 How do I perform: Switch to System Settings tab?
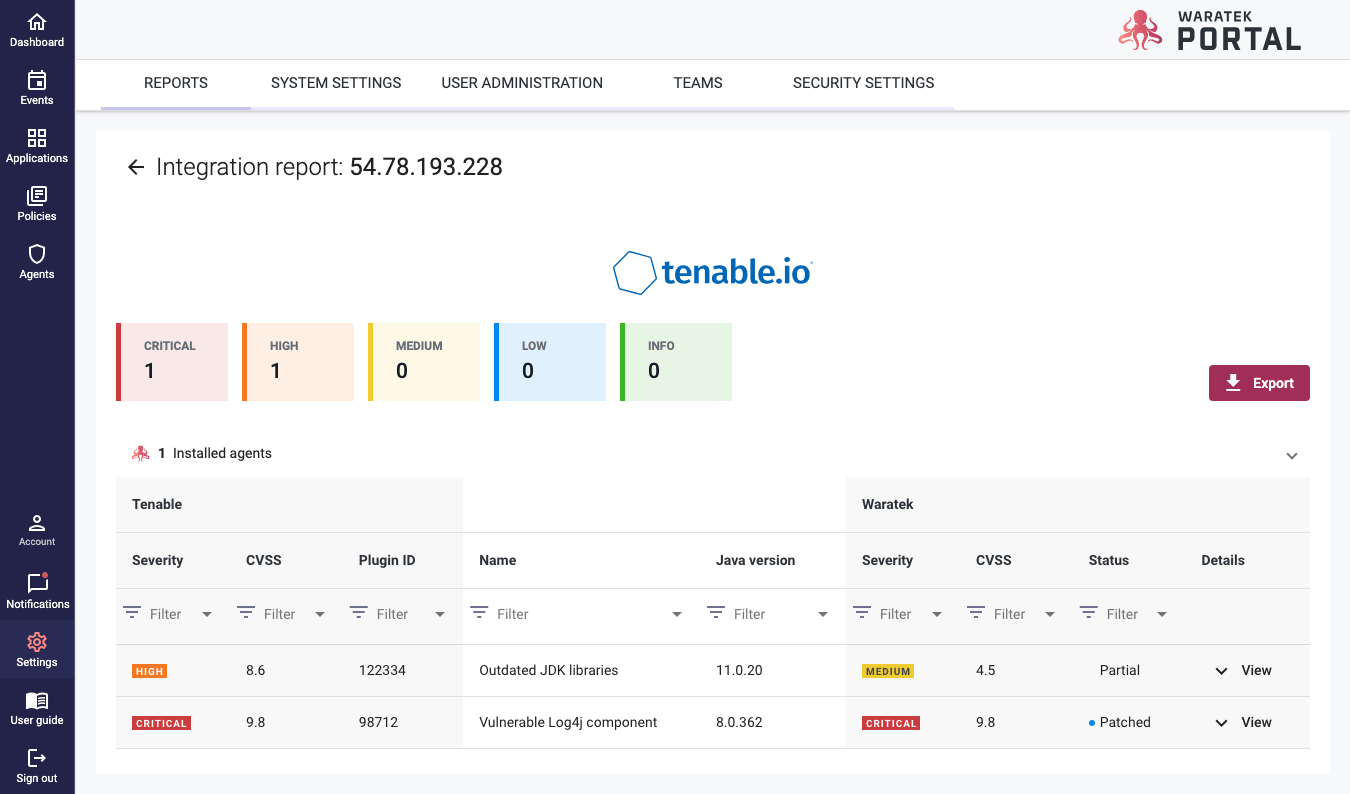coord(336,83)
